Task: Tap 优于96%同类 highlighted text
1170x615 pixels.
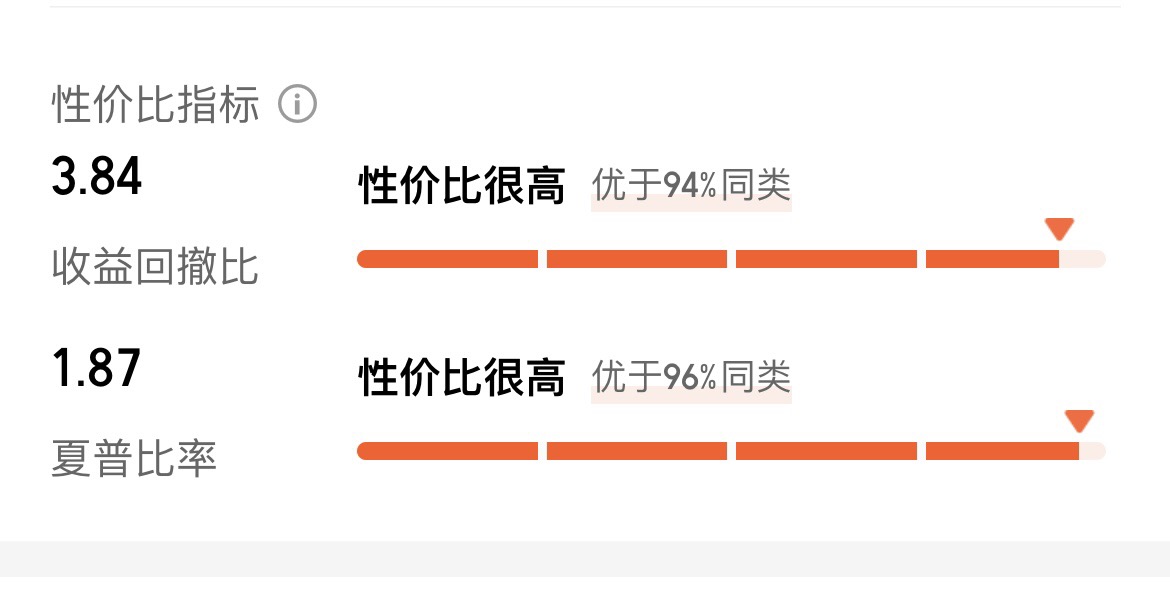Action: (691, 377)
